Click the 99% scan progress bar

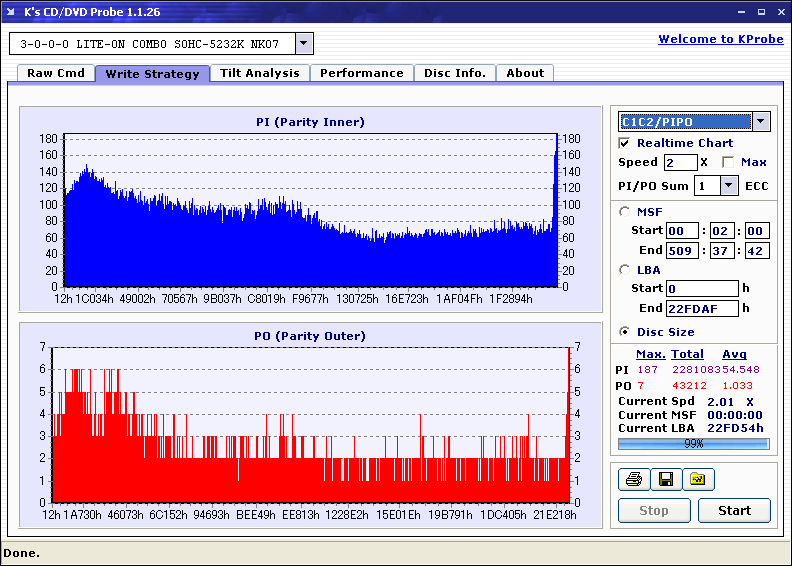coord(693,443)
